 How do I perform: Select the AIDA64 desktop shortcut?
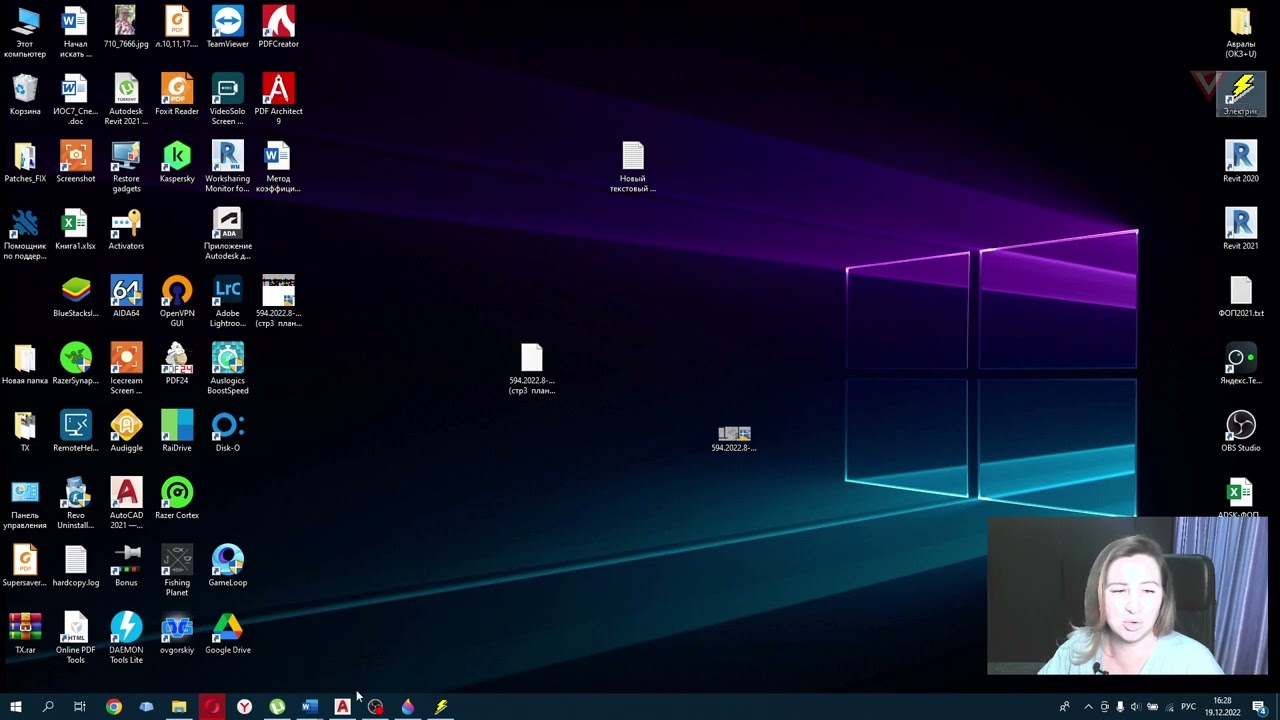126,296
